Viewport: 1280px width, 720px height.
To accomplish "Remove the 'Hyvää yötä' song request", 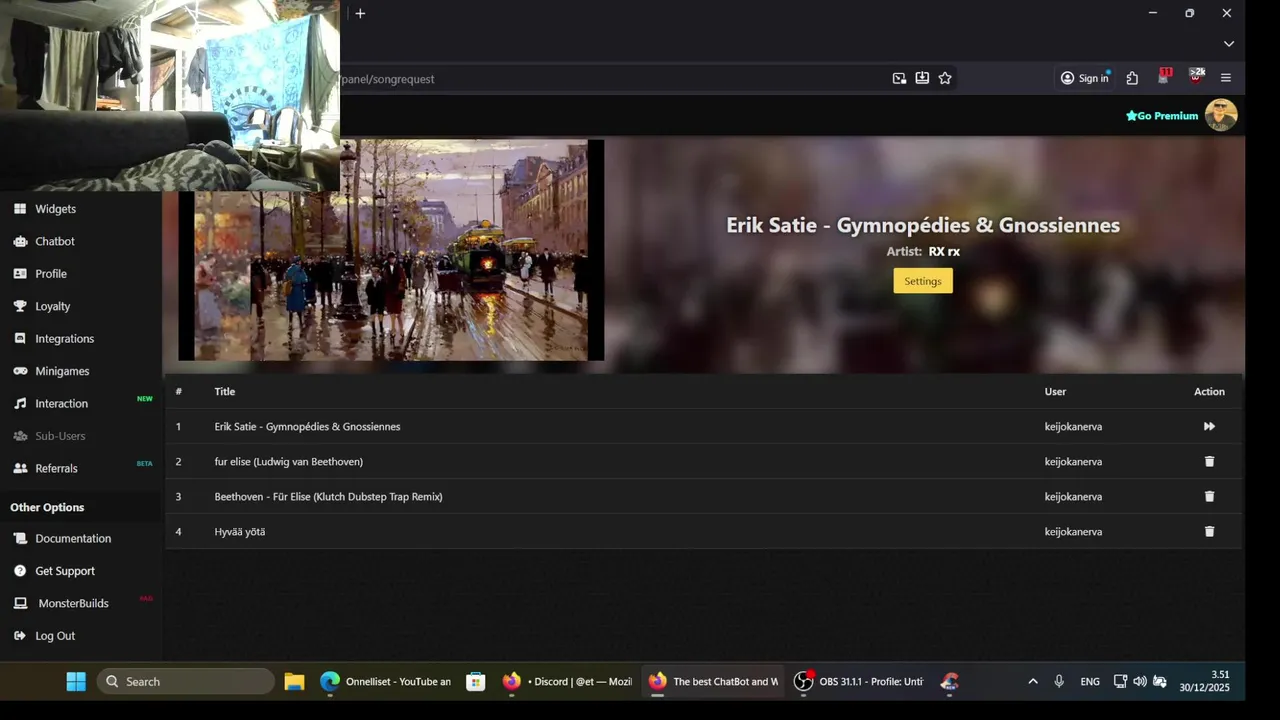I will click(x=1209, y=531).
